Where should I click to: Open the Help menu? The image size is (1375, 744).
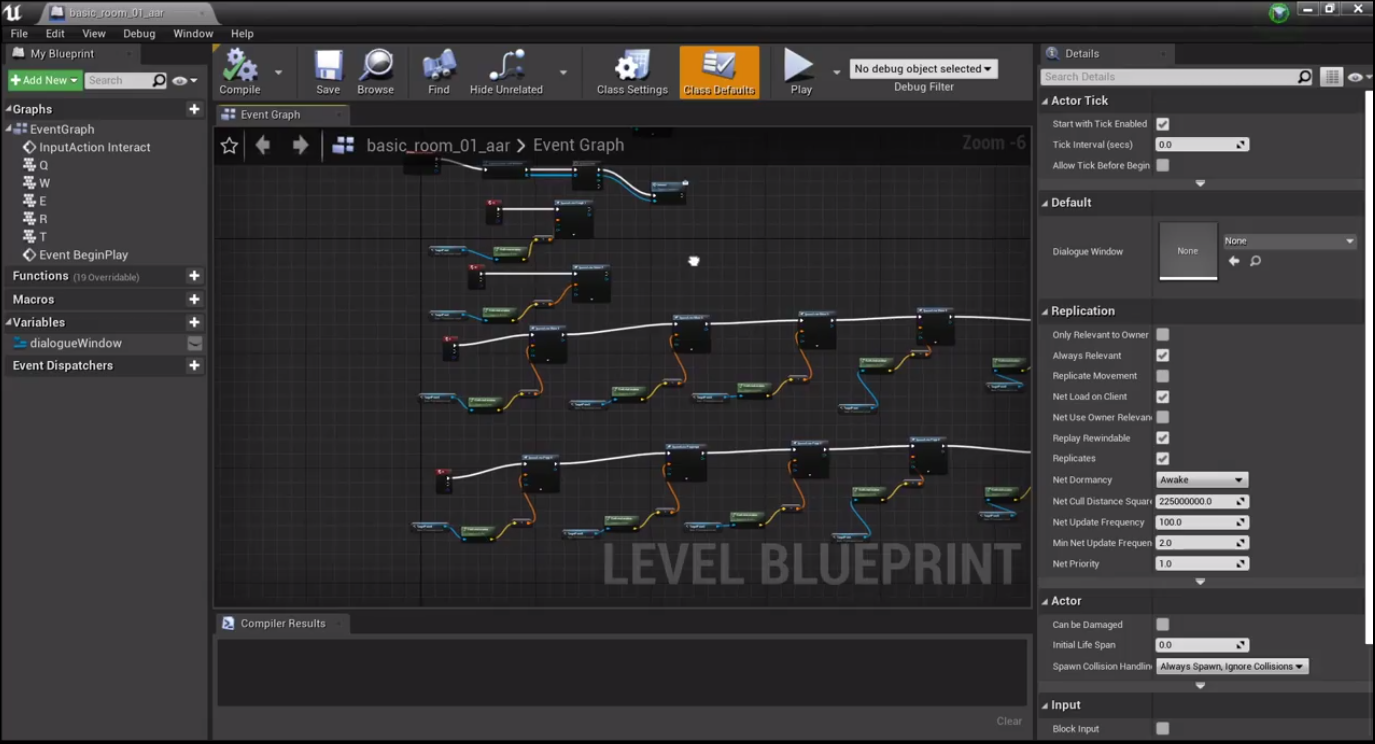tap(242, 33)
